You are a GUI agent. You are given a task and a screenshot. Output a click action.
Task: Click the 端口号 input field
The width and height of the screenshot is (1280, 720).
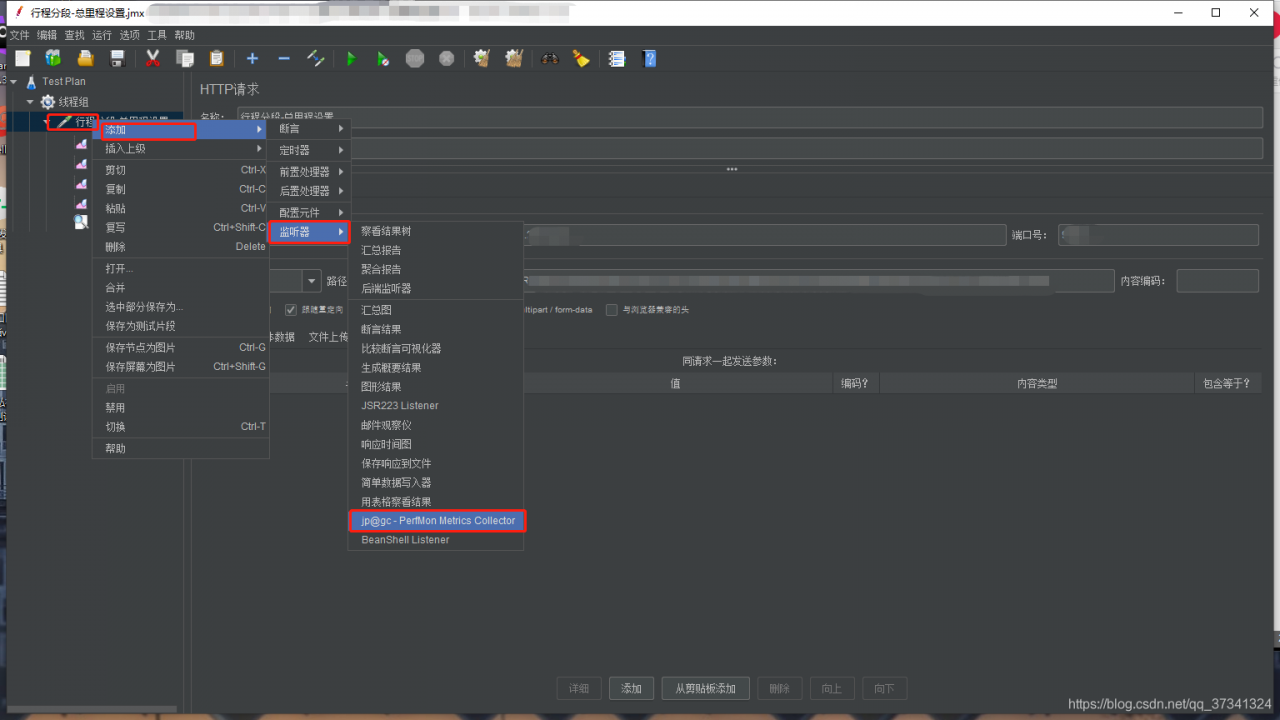tap(1159, 235)
